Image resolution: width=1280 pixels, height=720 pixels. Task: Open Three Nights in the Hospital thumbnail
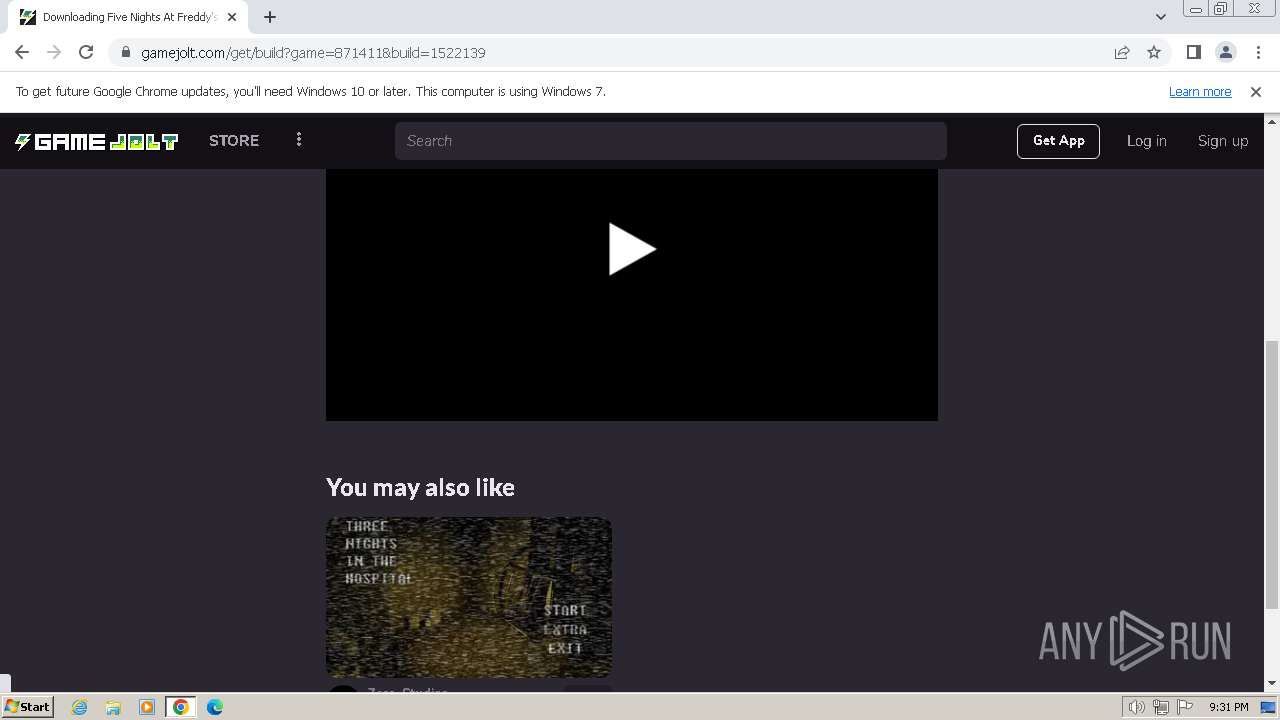[x=468, y=597]
